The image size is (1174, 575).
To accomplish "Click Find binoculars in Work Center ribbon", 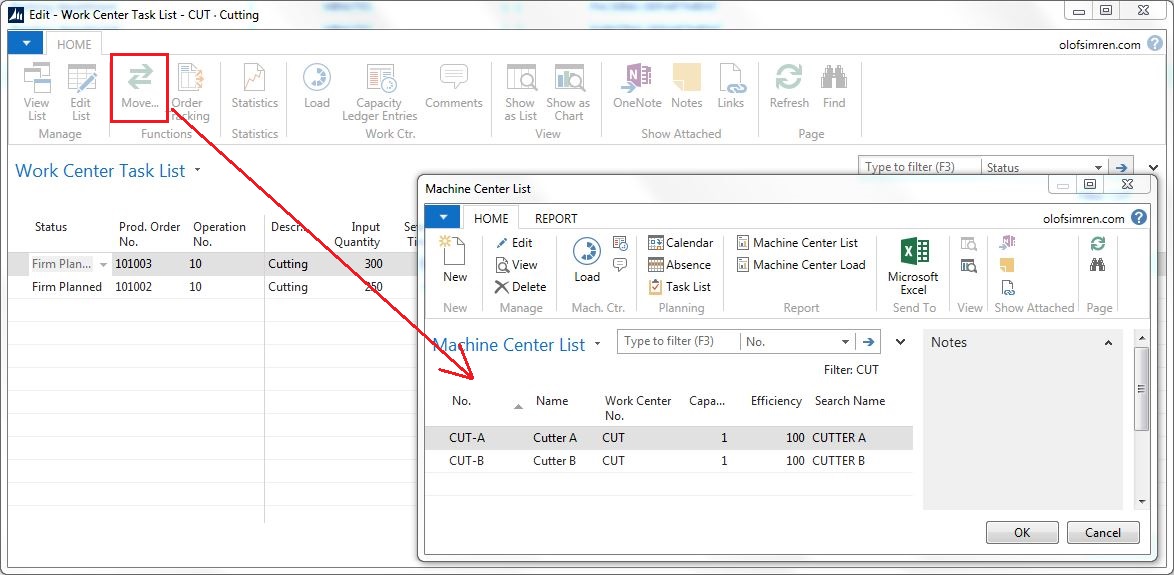I will 833,86.
